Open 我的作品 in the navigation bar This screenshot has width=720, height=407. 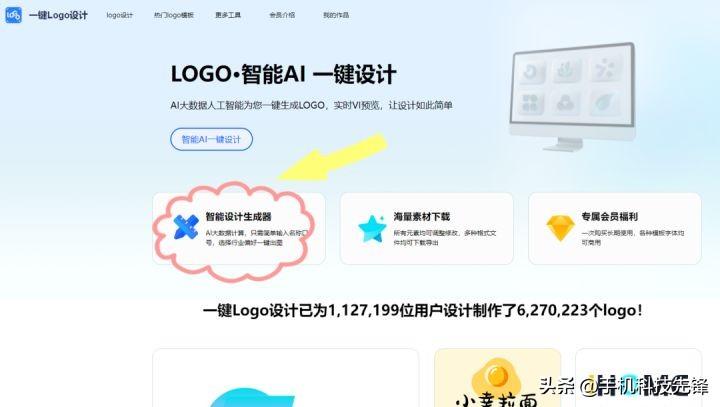(336, 15)
